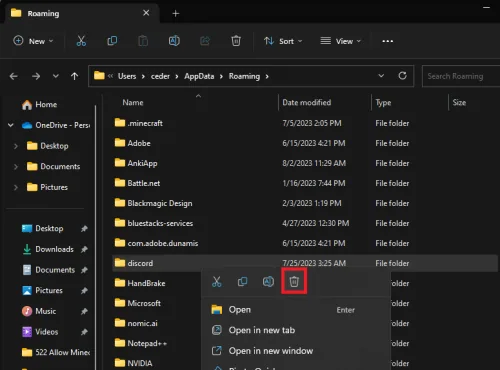Image resolution: width=500 pixels, height=370 pixels.
Task: Sort by the Type column header
Action: (383, 103)
